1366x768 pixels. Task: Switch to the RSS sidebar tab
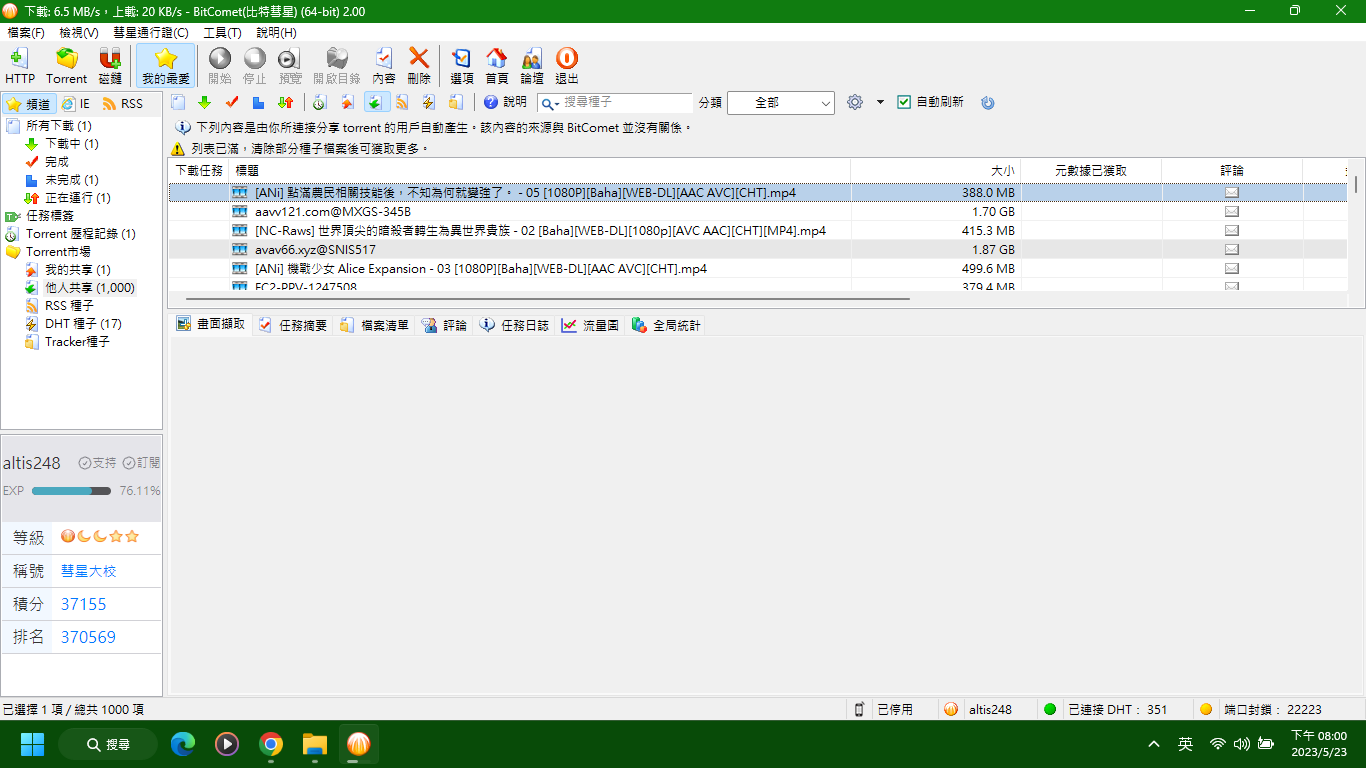pos(122,104)
